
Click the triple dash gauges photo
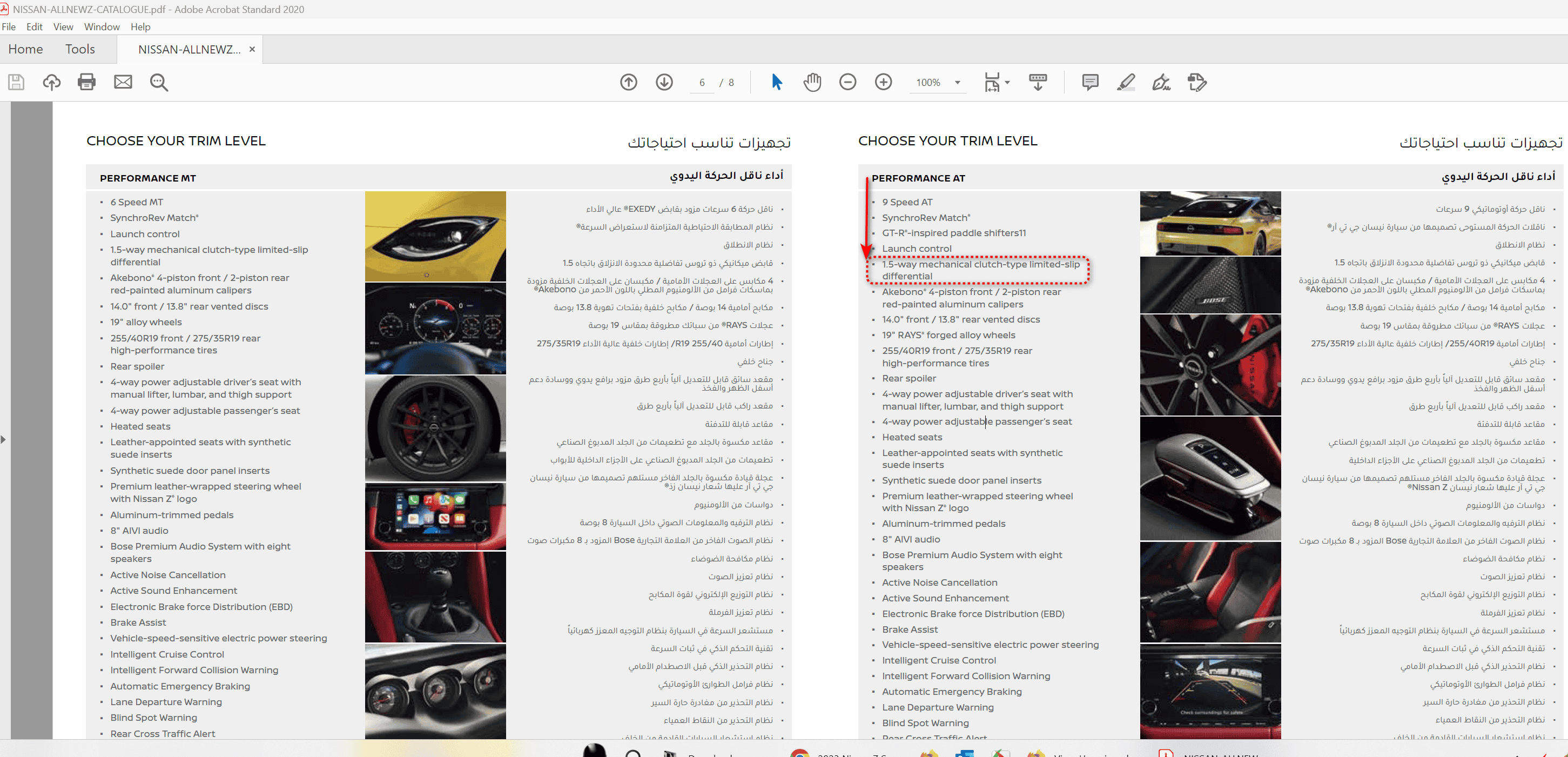pyautogui.click(x=435, y=692)
